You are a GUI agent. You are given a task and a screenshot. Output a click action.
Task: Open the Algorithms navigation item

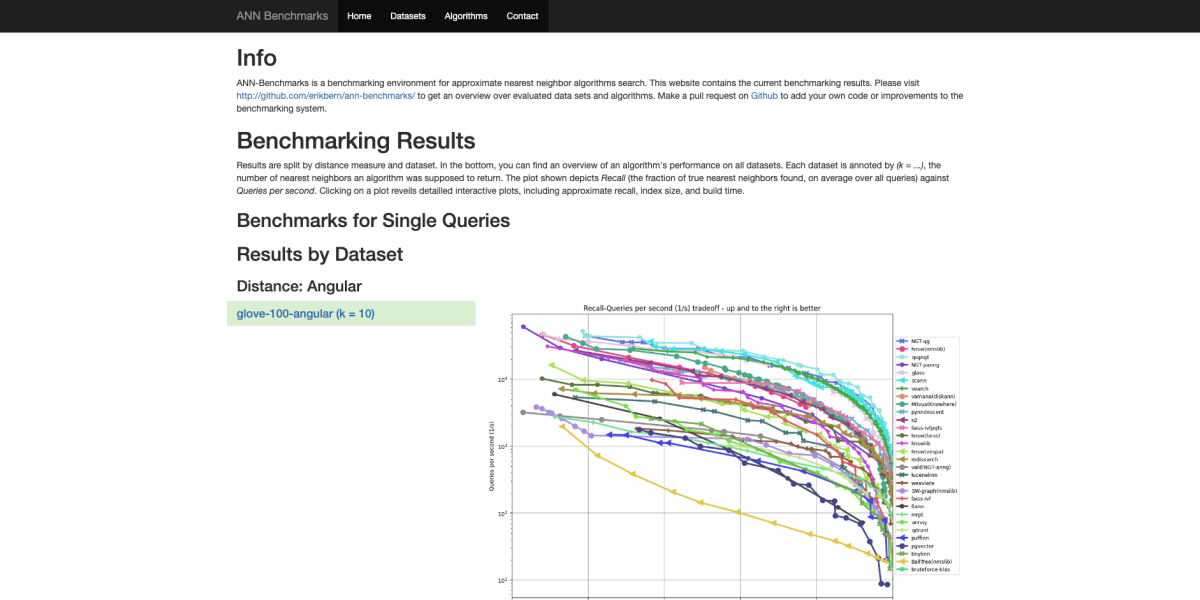(466, 16)
